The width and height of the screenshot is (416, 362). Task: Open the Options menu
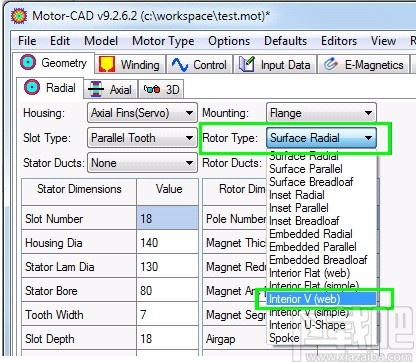click(x=229, y=41)
